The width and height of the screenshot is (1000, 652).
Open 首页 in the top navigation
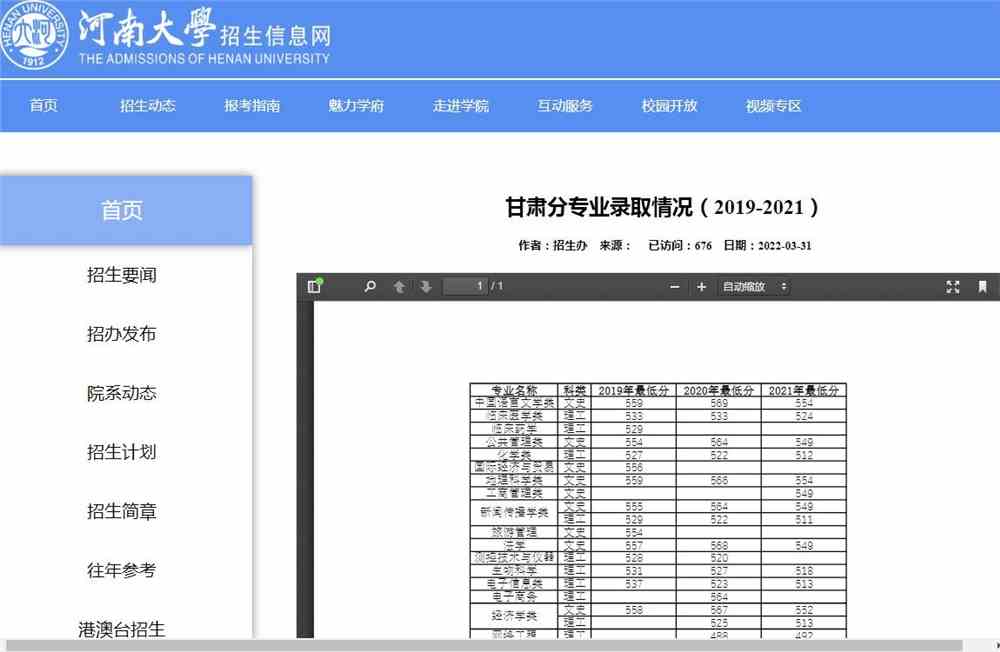(x=43, y=106)
